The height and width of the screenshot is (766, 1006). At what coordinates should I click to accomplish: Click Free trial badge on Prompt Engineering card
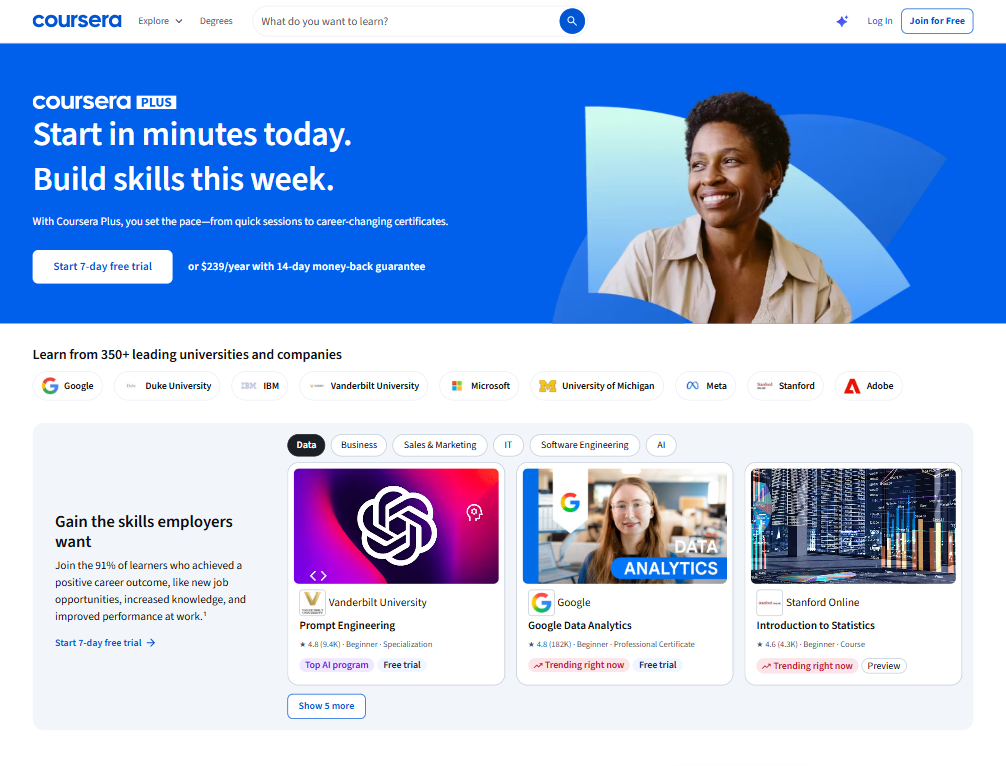tap(402, 665)
